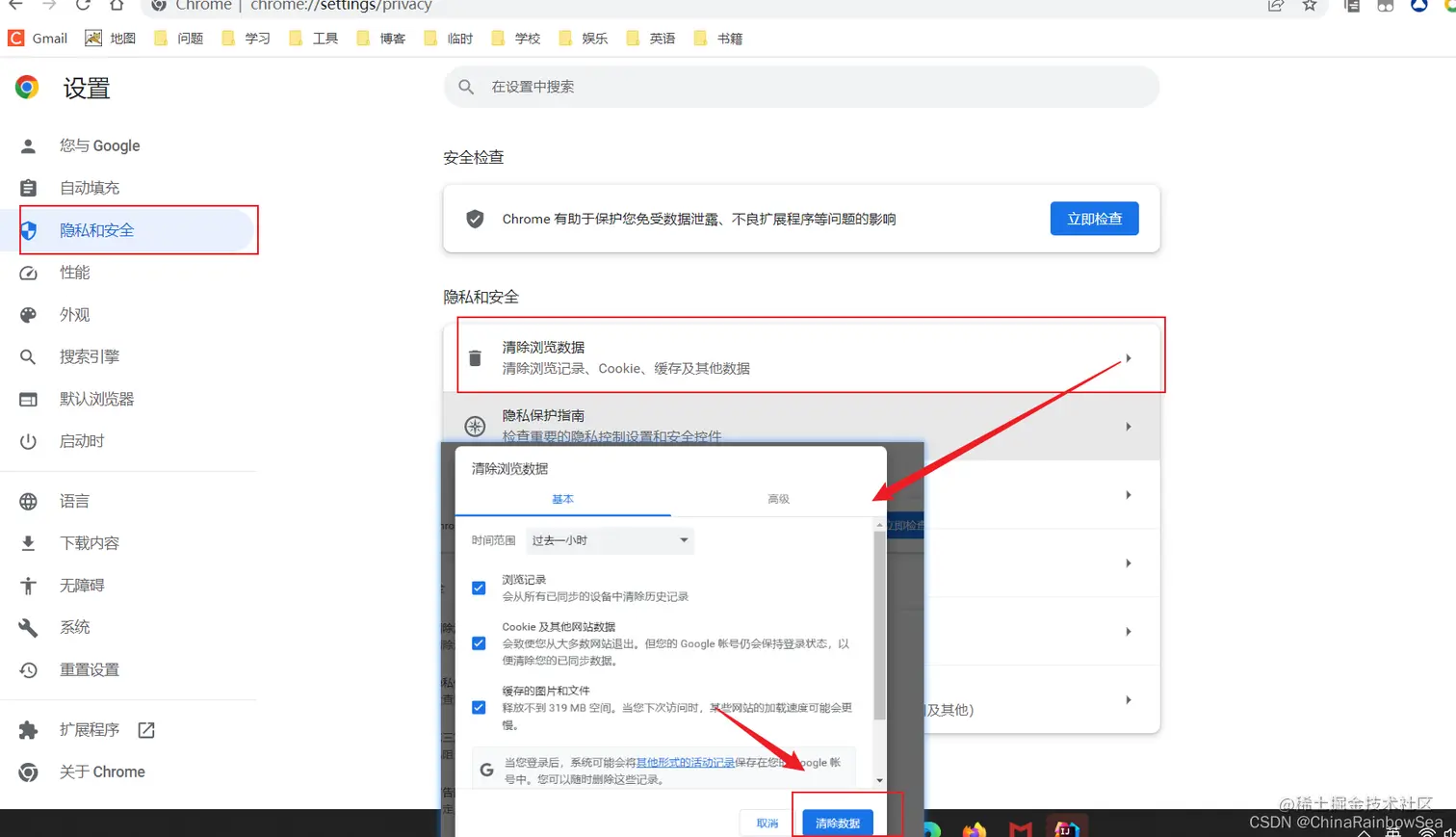Image resolution: width=1456 pixels, height=837 pixels.
Task: Click the share icon in Chrome's toolbar
Action: (x=1275, y=7)
